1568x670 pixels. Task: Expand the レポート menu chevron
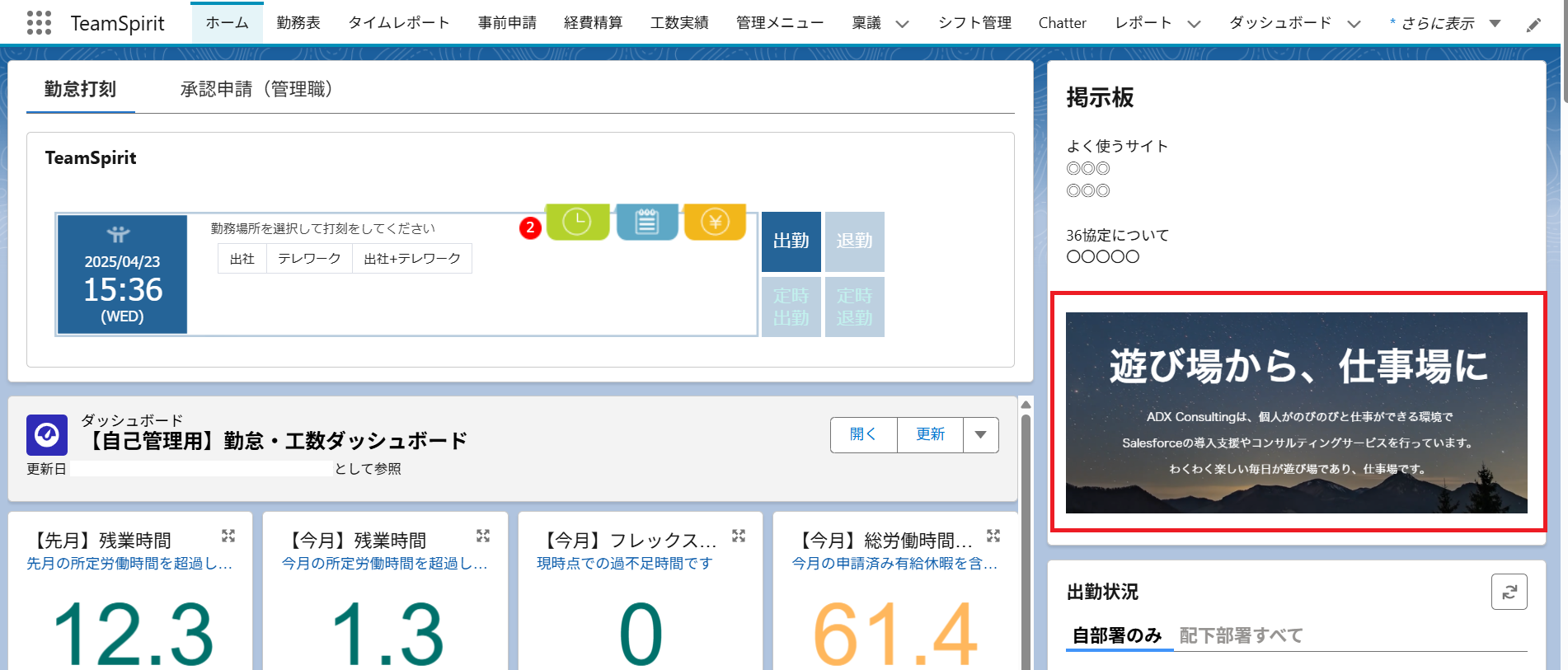tap(1194, 24)
